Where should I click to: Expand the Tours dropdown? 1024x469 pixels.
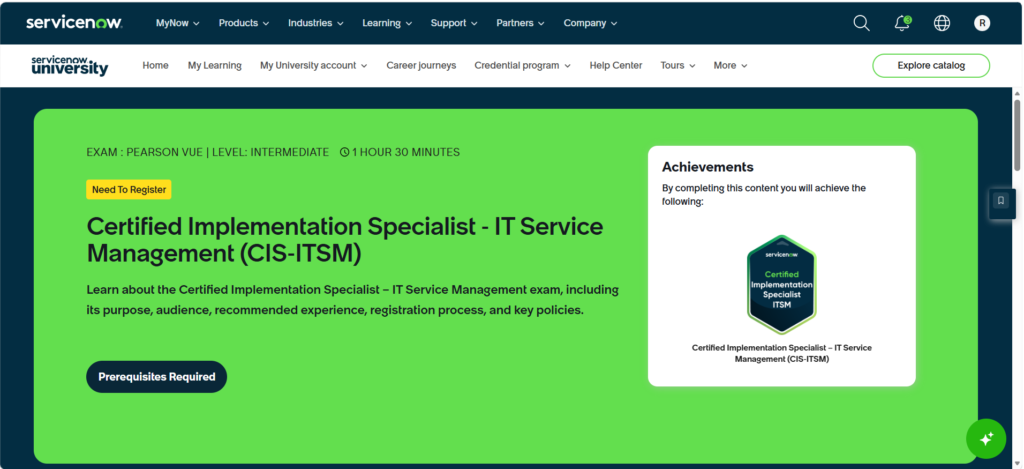coord(678,65)
